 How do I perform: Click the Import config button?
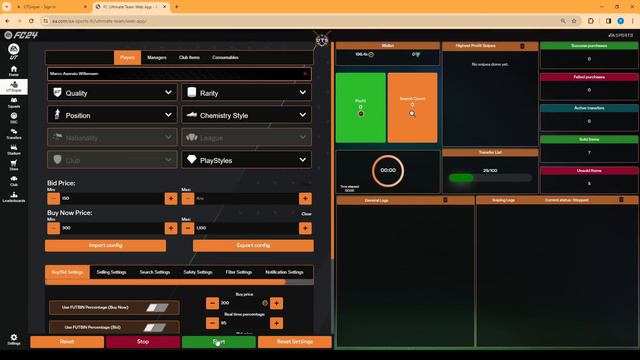coord(105,245)
